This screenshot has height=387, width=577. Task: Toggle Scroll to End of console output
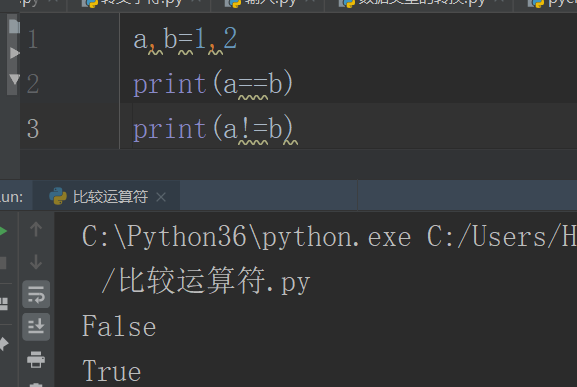click(x=36, y=327)
